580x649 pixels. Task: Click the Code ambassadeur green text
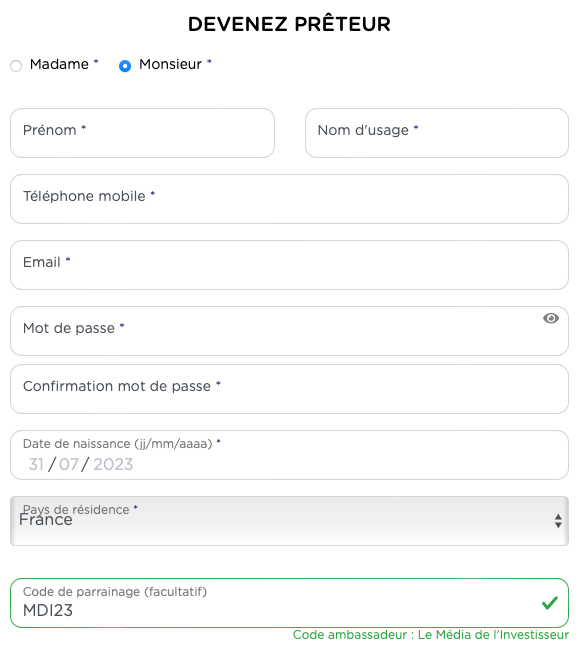(x=431, y=635)
